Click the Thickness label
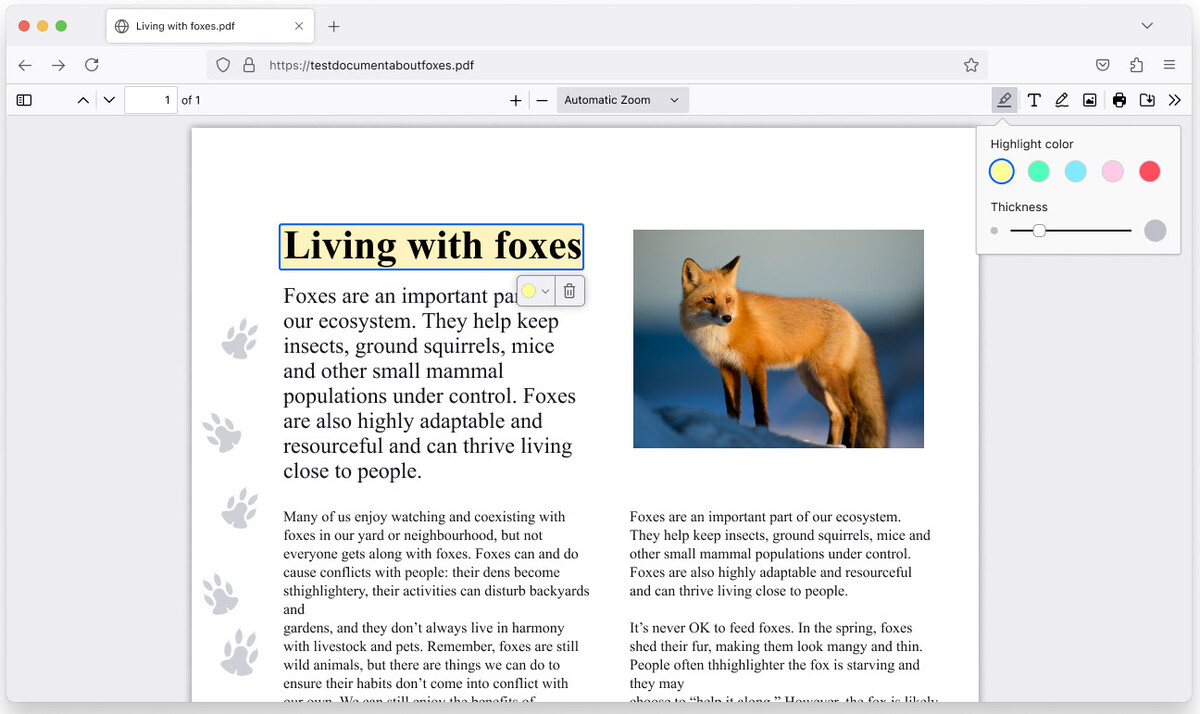Viewport: 1200px width, 714px height. point(1019,207)
